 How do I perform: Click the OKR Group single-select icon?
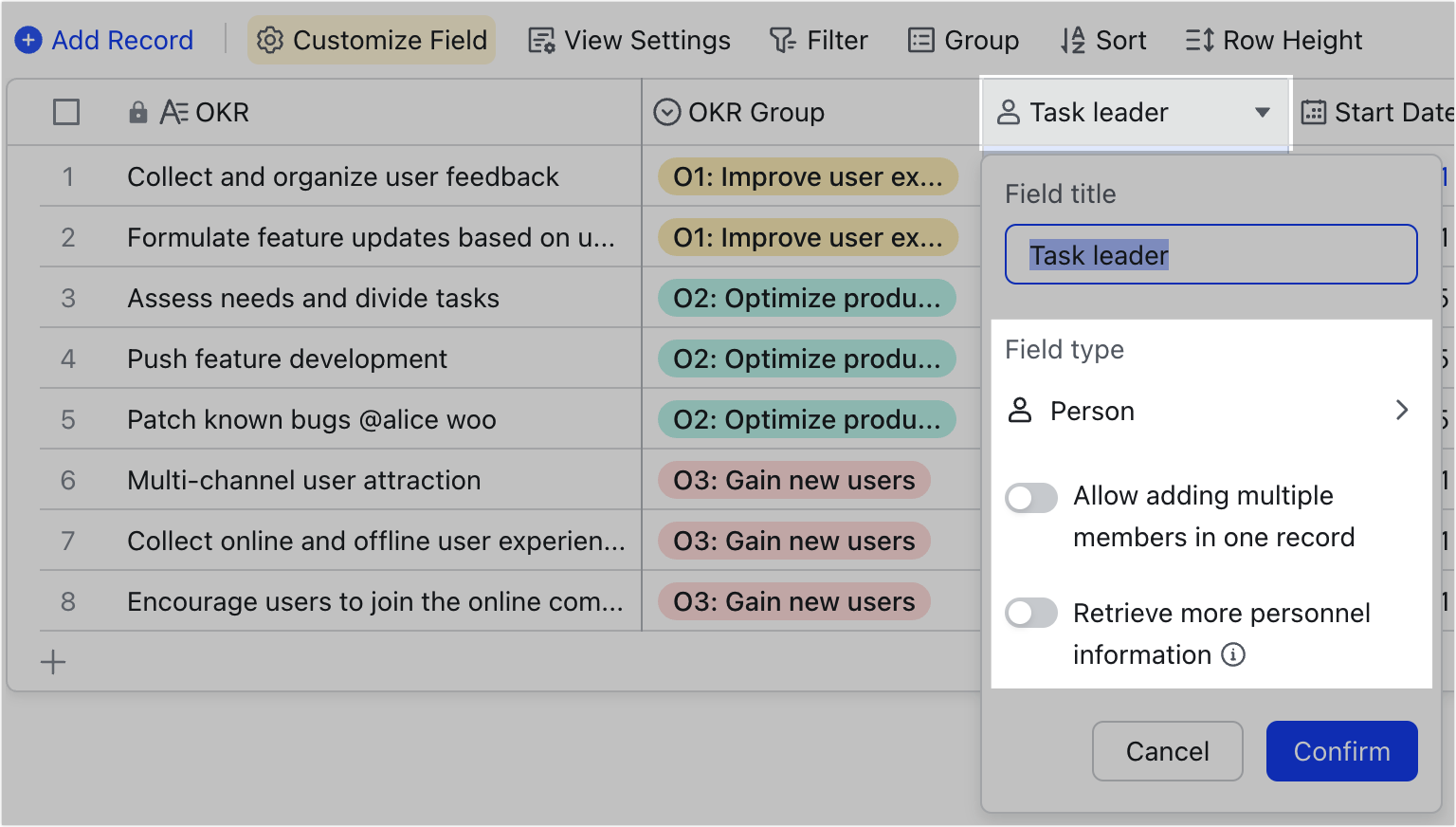667,112
